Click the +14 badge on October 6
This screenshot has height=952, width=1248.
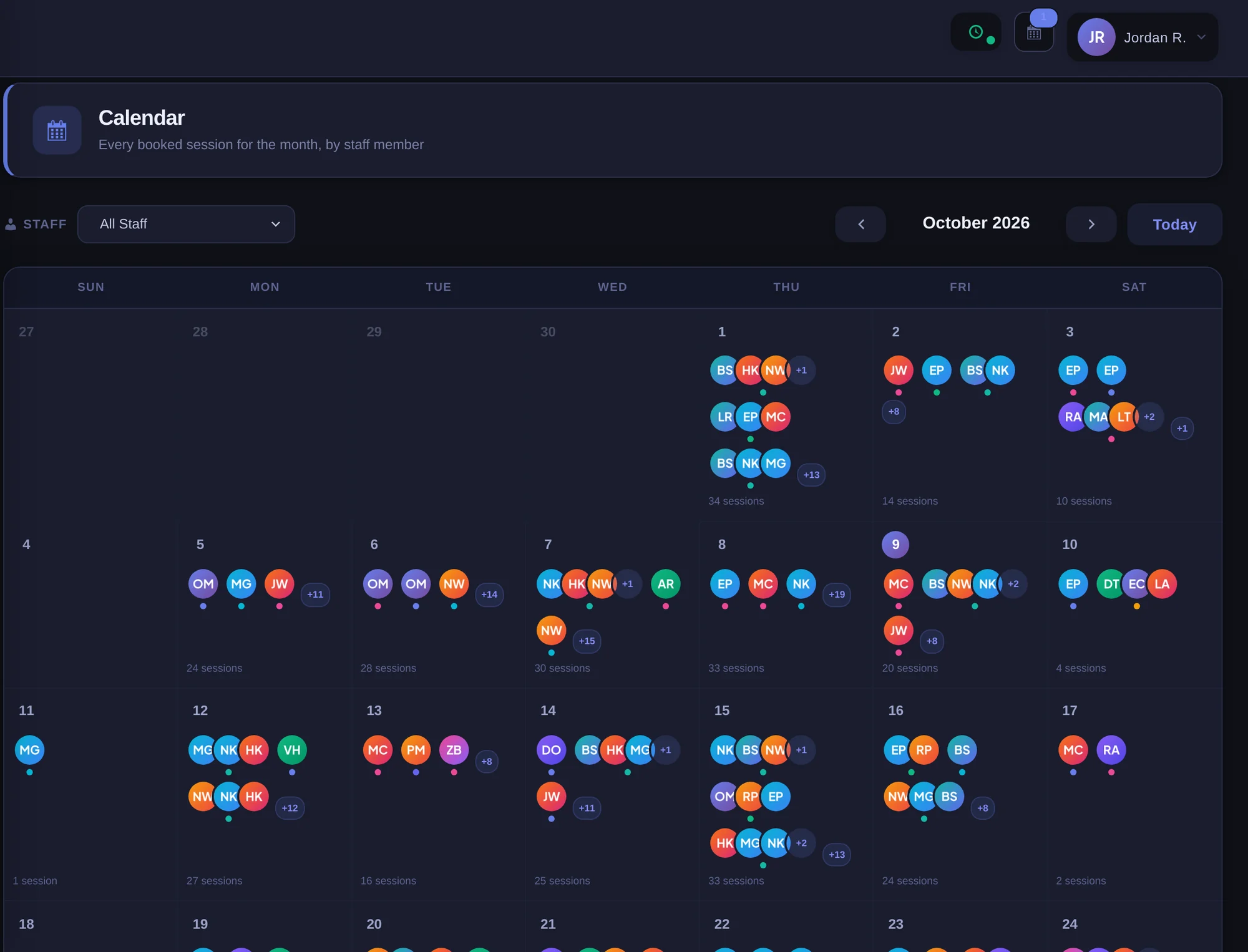(x=489, y=595)
